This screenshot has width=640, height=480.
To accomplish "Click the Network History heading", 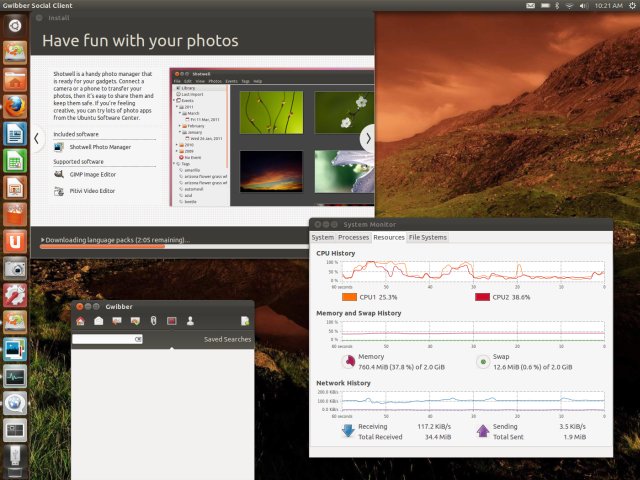I will point(343,383).
